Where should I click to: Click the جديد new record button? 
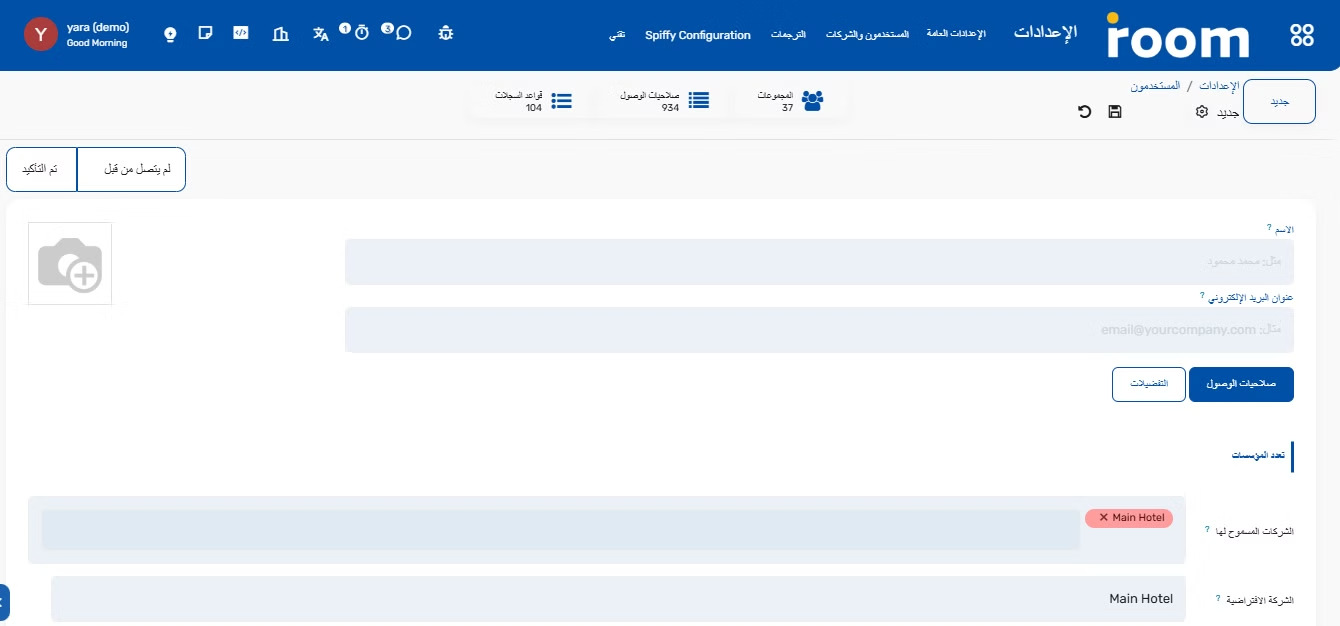click(1278, 102)
